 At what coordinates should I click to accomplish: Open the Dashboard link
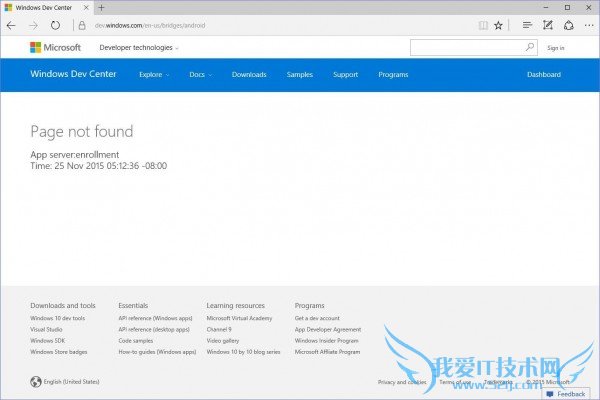544,75
